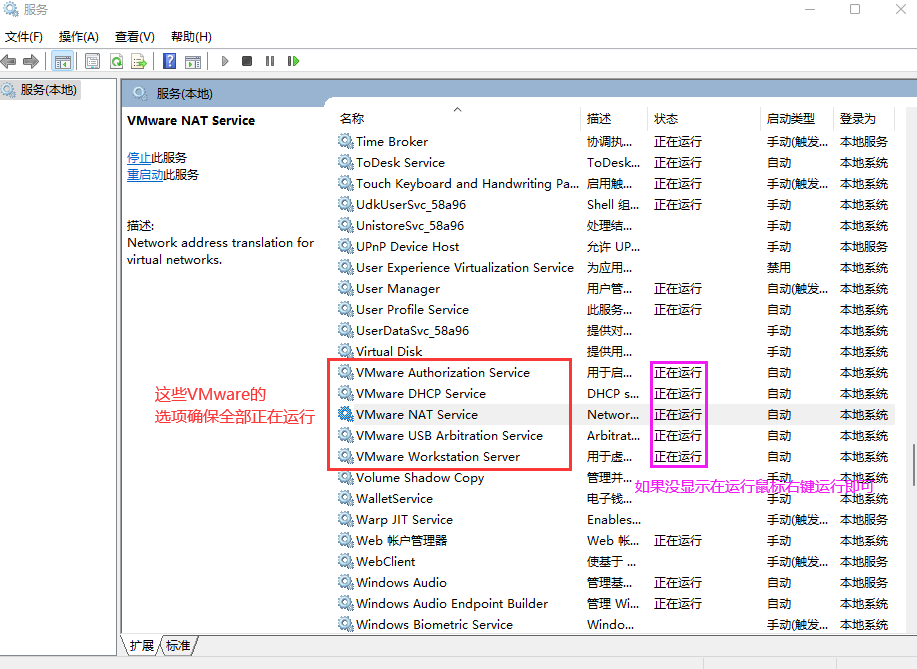Select UserDataSvc_58a96 service name

412,330
